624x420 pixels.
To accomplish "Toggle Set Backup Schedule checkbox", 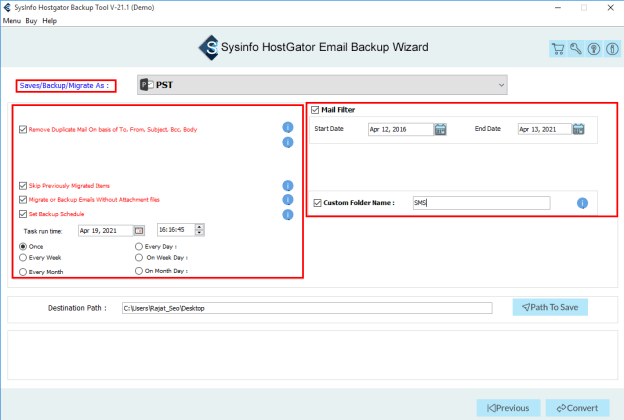I will coord(23,214).
